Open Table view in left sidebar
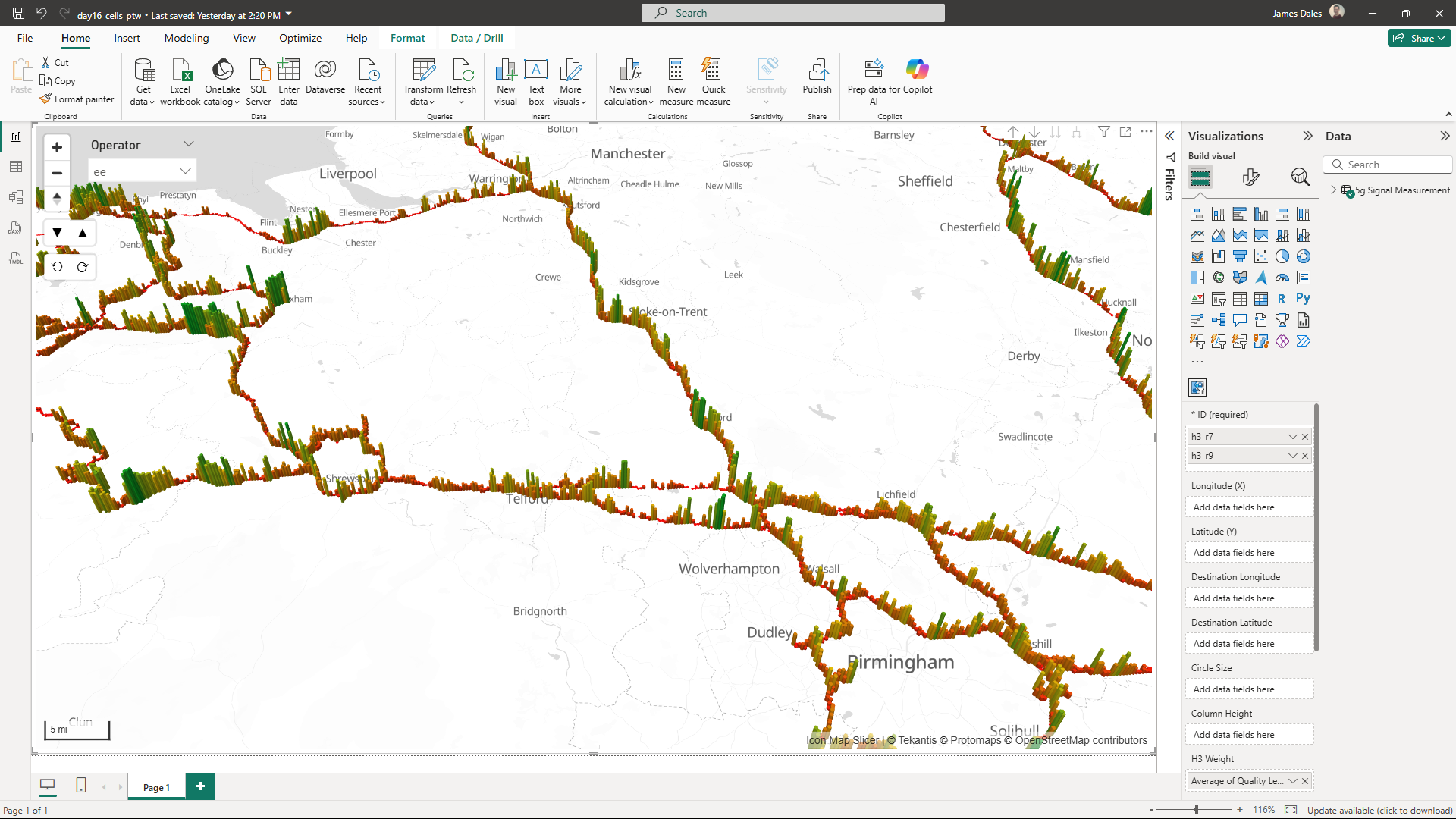The width and height of the screenshot is (1456, 819). [16, 167]
